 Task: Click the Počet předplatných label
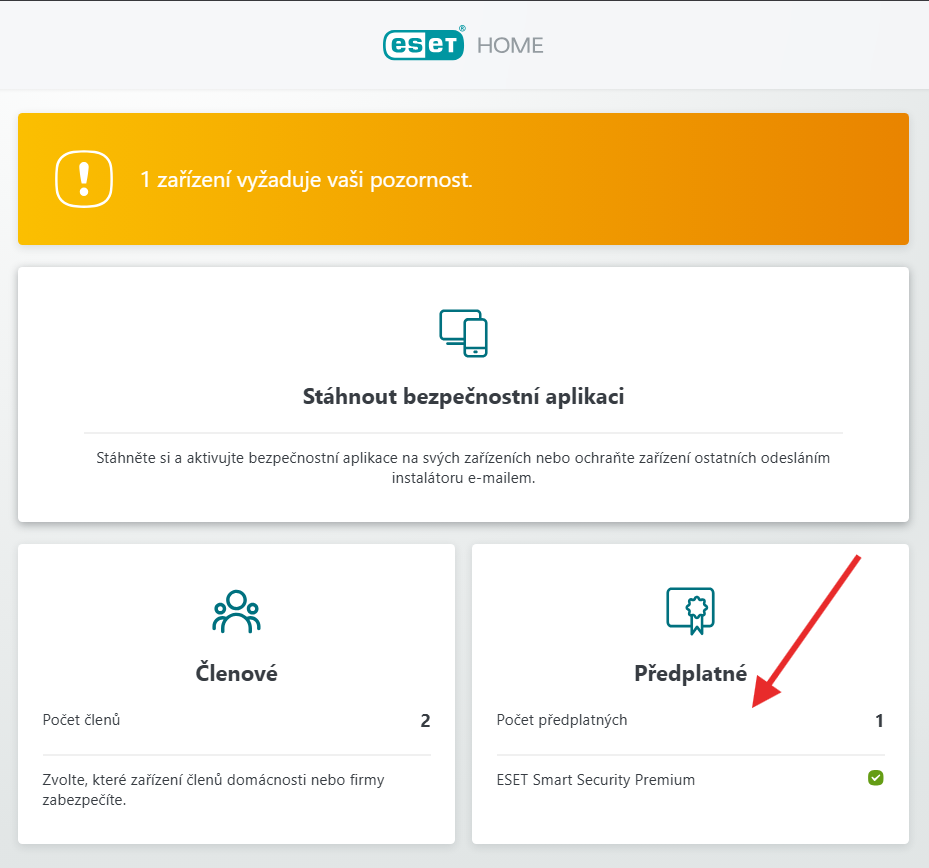coord(562,720)
